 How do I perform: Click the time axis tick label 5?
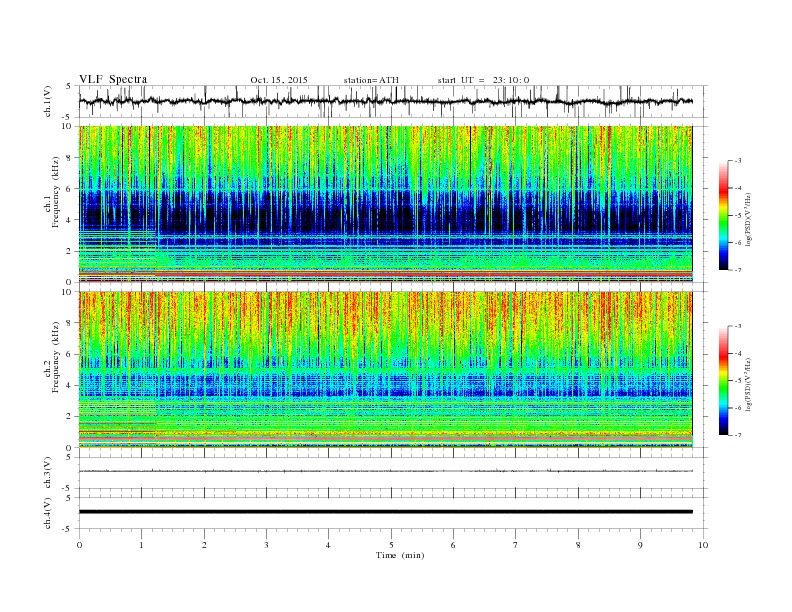(391, 545)
